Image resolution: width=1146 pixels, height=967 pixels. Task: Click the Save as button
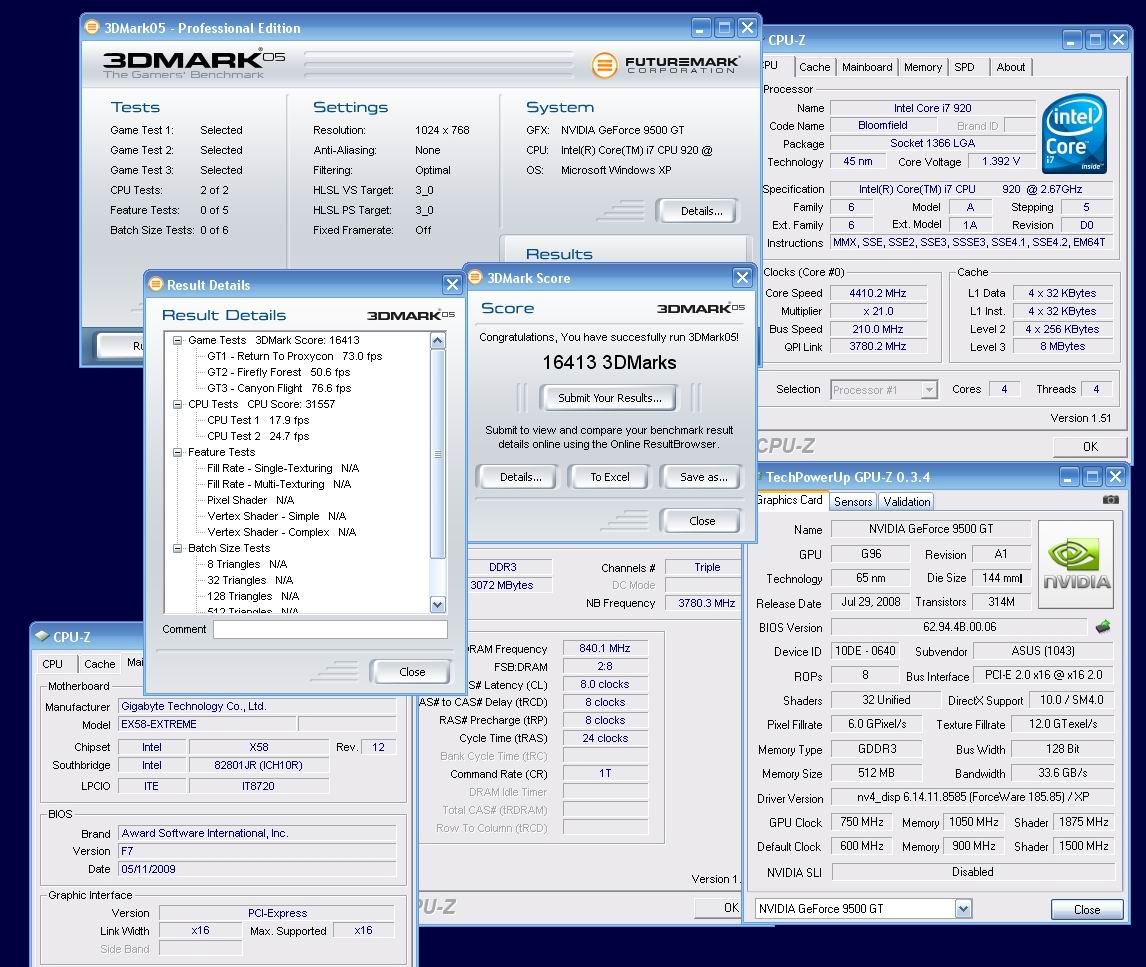(703, 477)
